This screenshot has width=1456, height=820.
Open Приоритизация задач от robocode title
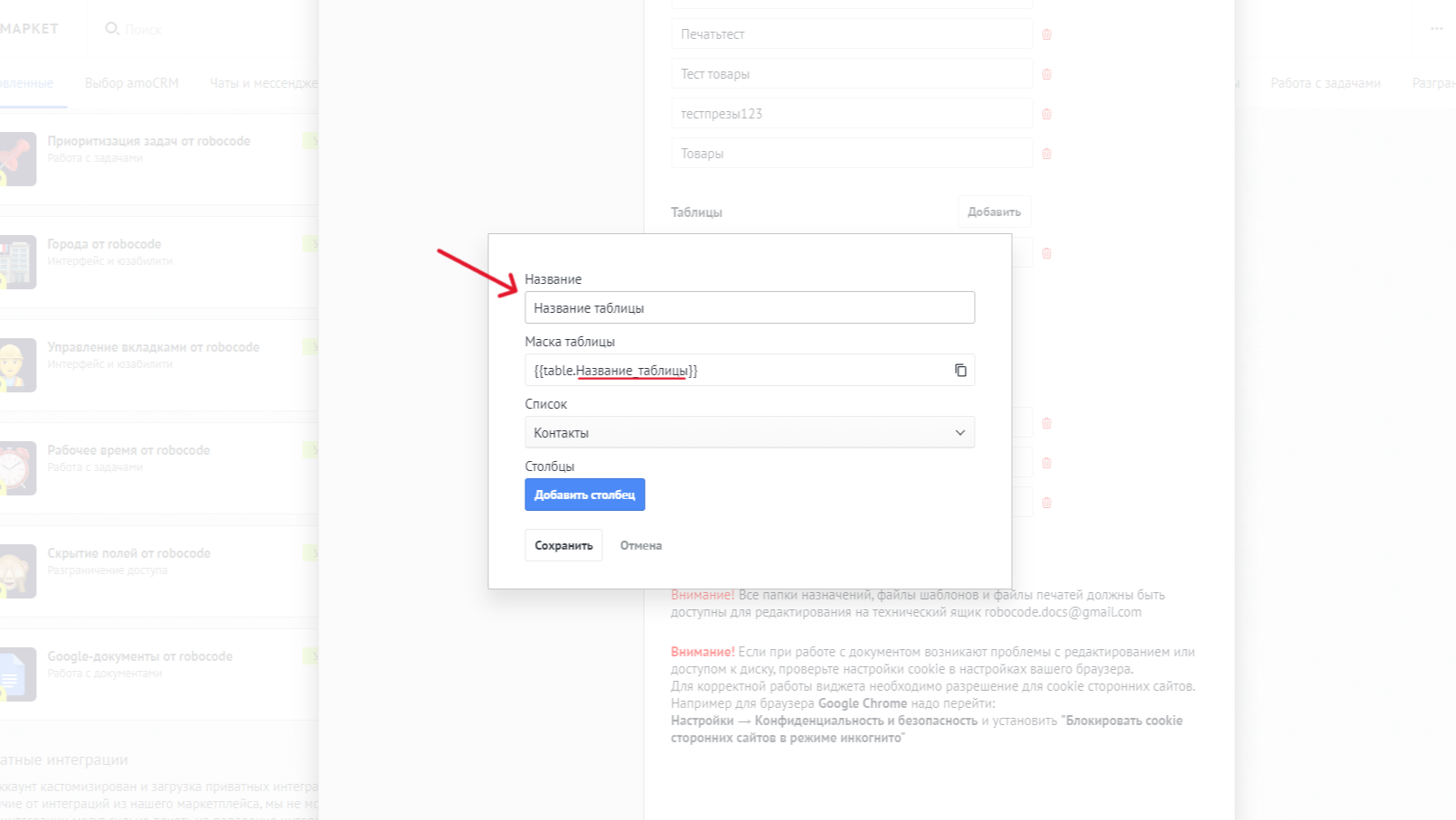(149, 141)
